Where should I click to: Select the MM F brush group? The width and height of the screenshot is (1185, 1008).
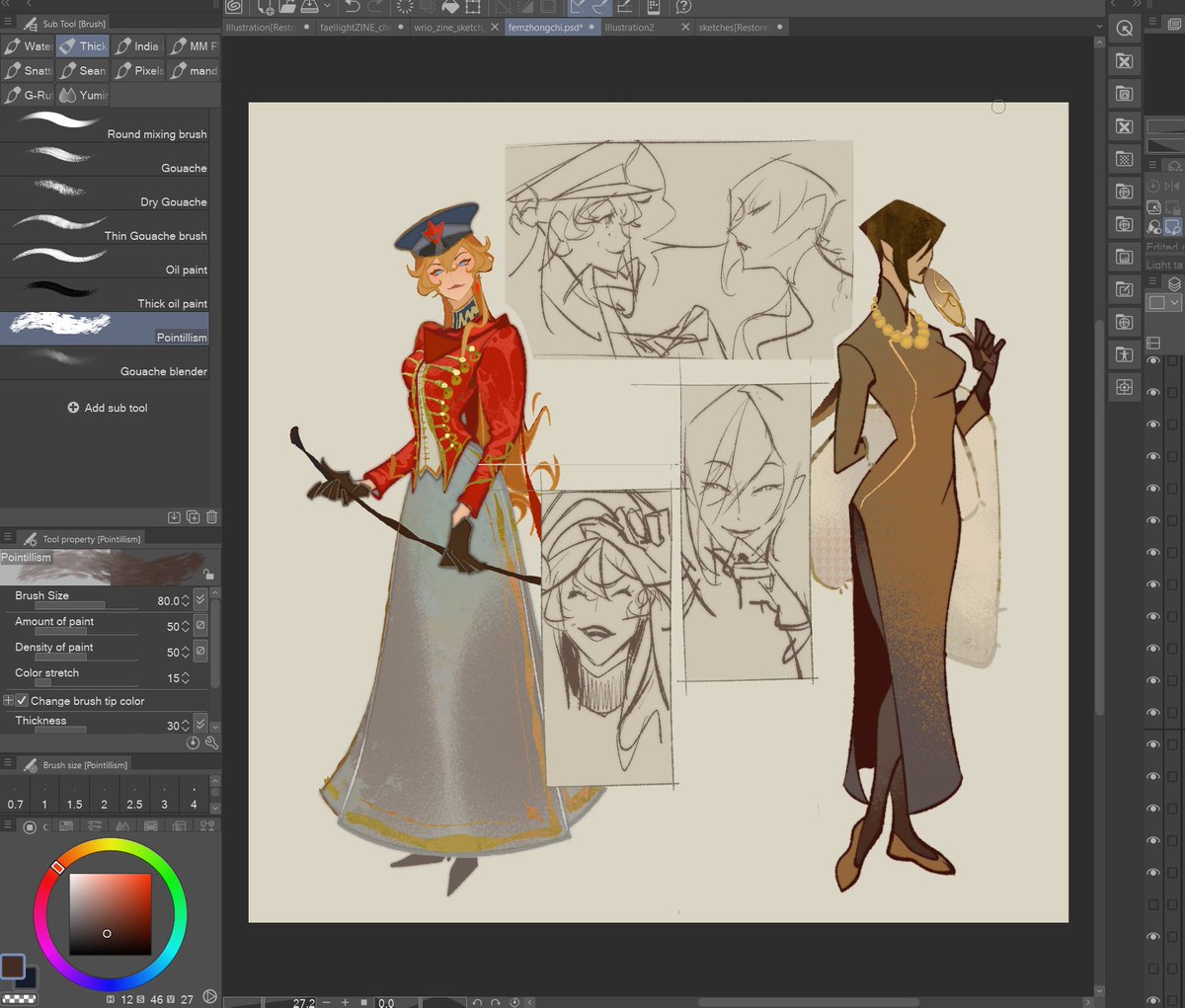coord(193,45)
